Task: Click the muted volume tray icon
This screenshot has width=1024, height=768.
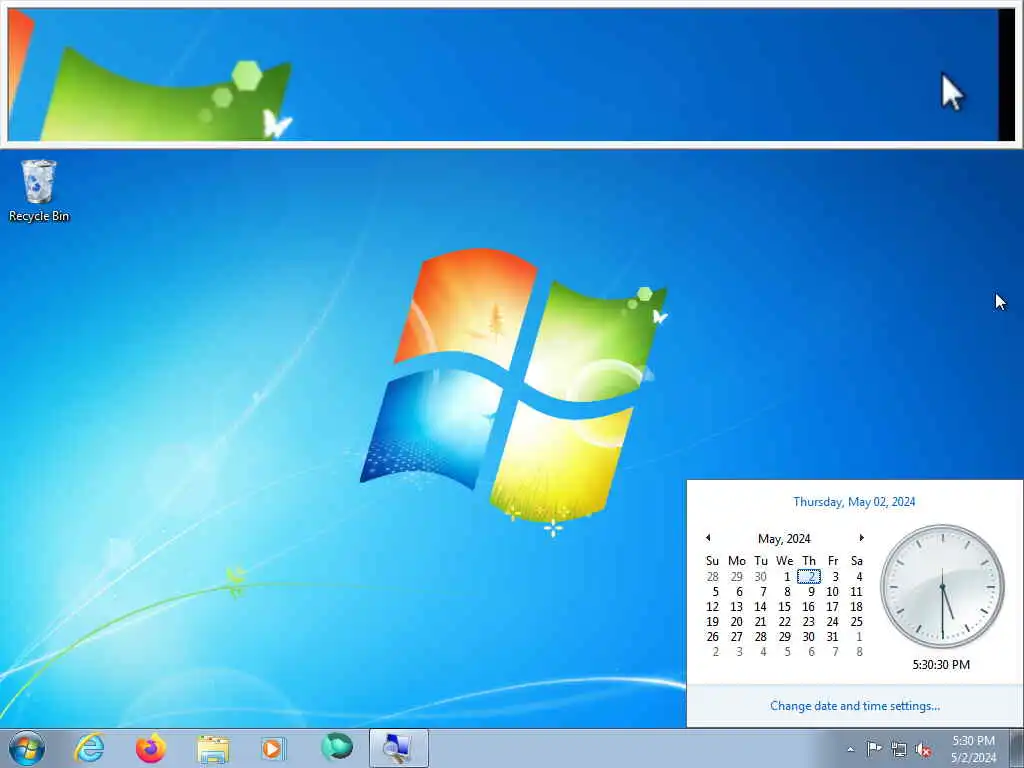Action: coord(923,749)
